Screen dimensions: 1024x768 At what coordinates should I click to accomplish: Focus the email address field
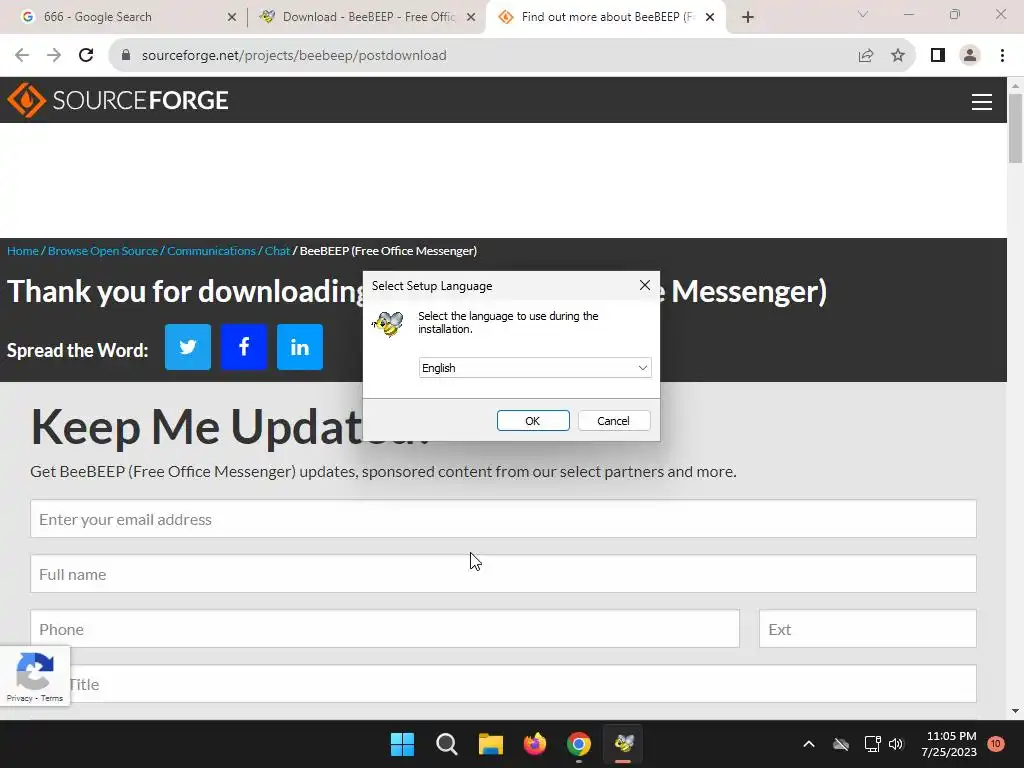(504, 519)
